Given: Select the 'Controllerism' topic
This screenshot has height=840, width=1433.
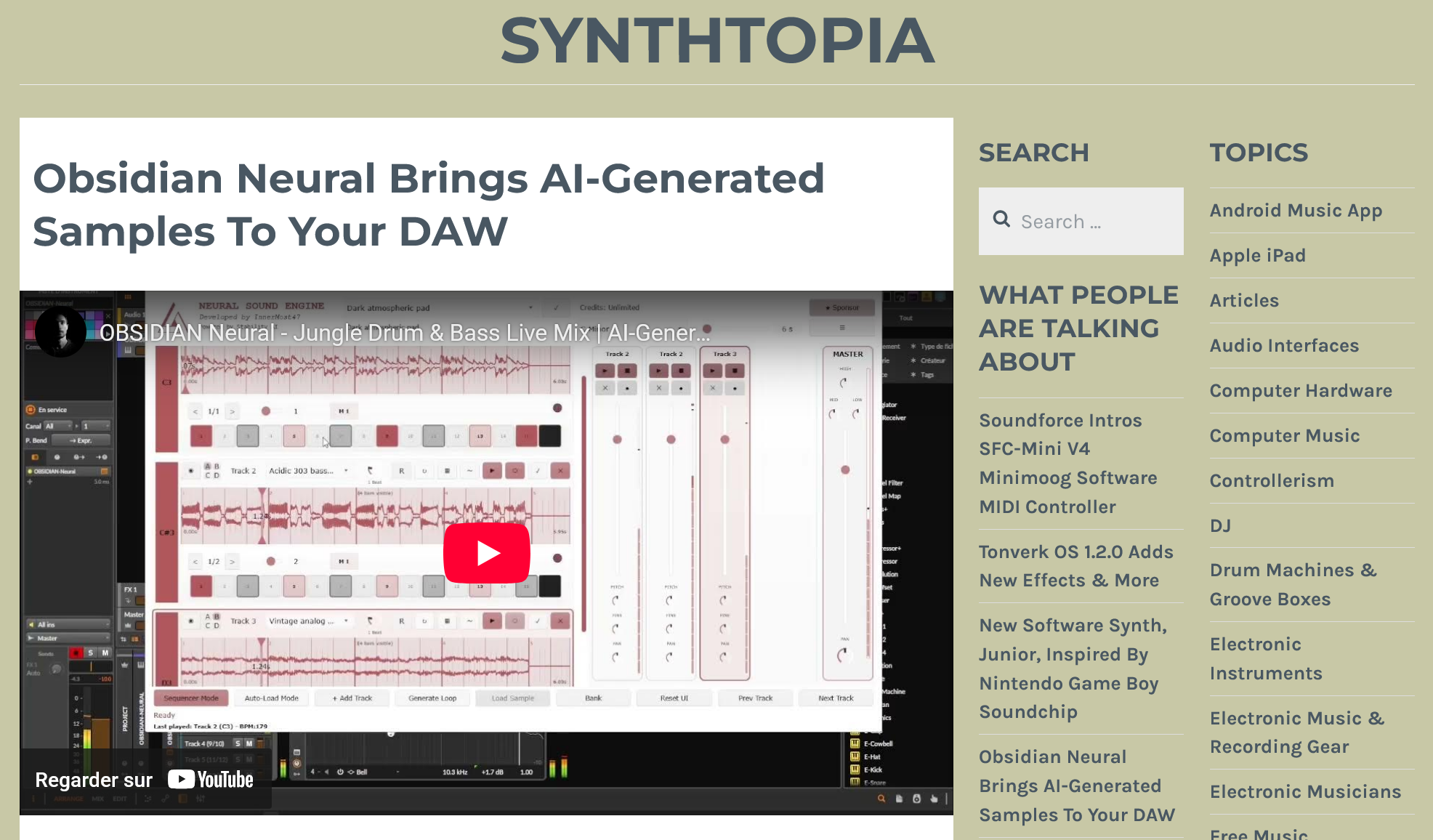Looking at the screenshot, I should pos(1272,481).
